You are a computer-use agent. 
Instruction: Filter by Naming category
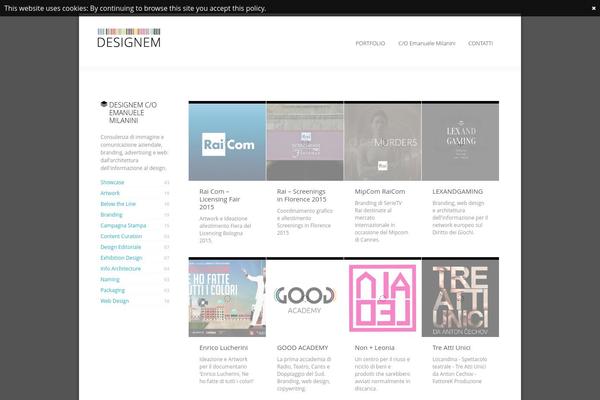pos(110,279)
